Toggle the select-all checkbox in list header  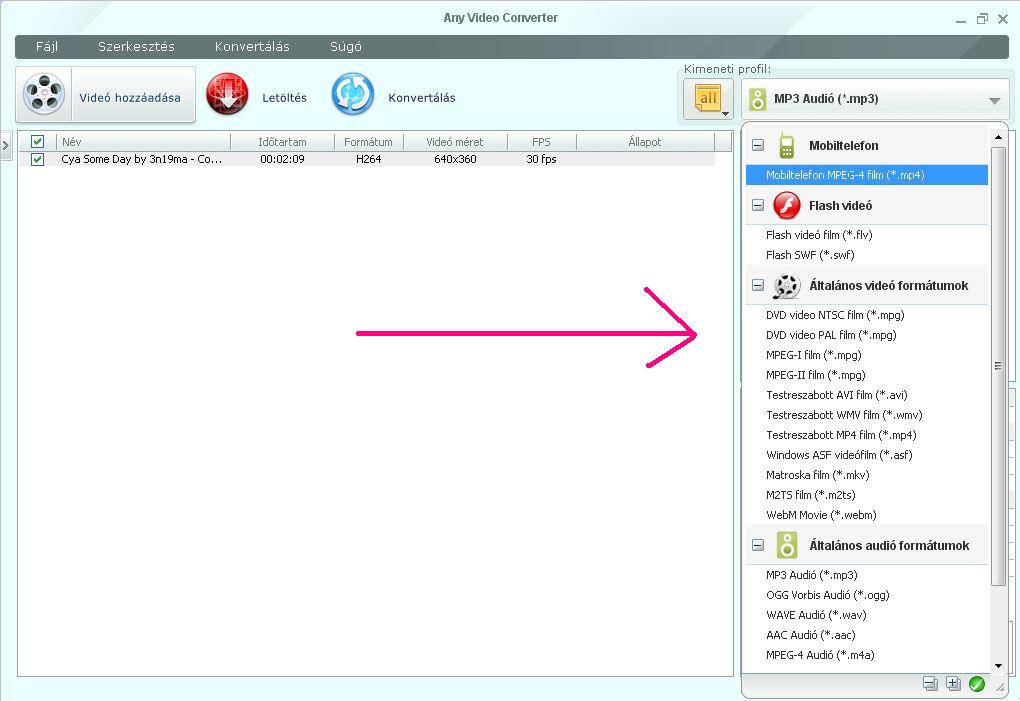38,141
